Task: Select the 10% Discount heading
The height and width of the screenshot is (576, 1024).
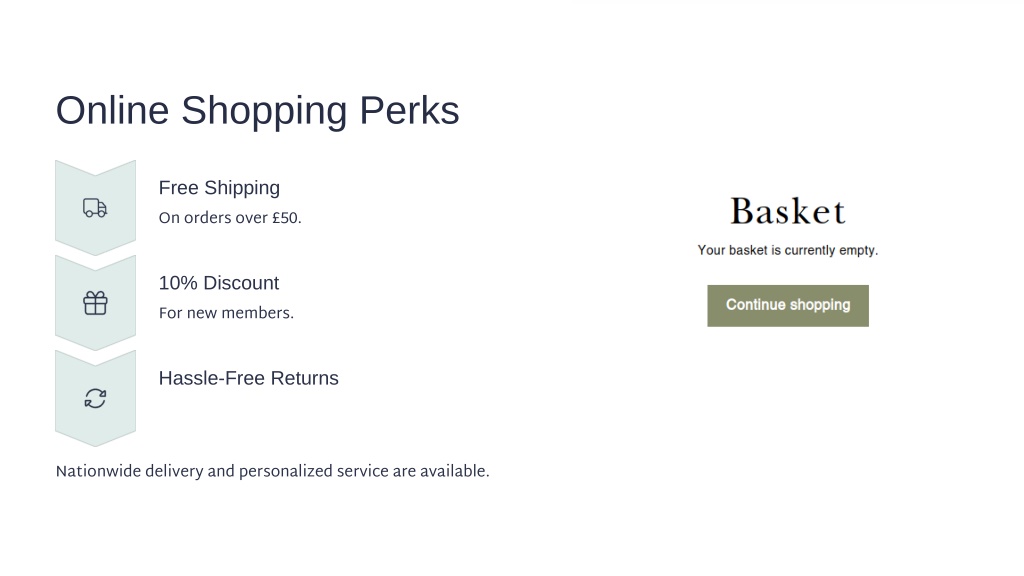Action: 219,283
